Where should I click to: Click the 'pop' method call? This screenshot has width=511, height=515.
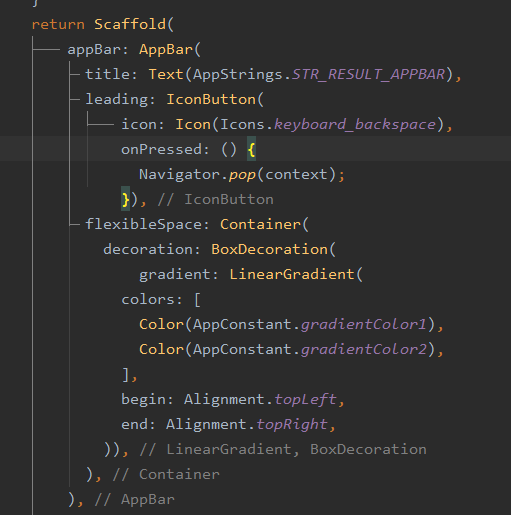click(x=242, y=175)
